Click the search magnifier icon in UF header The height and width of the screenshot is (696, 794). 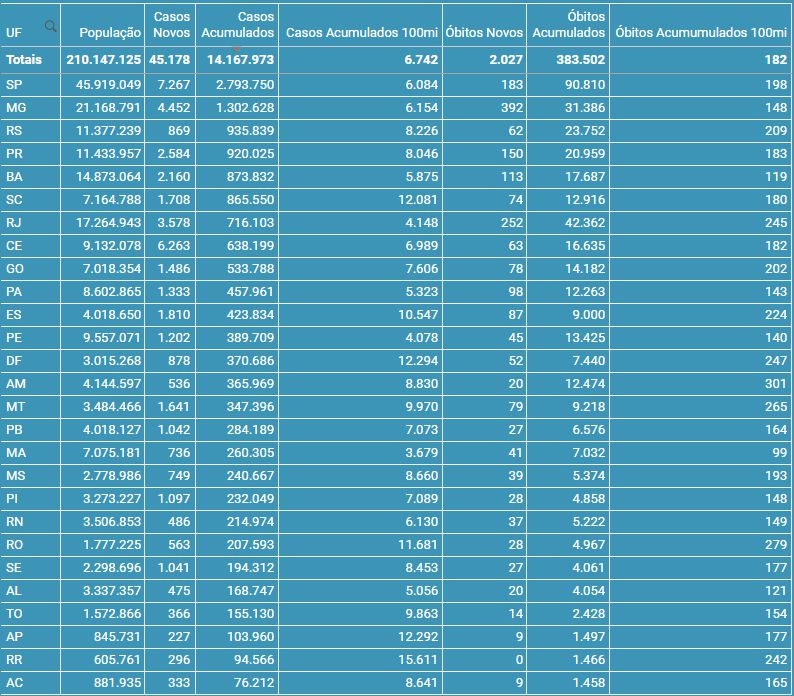[x=50, y=27]
